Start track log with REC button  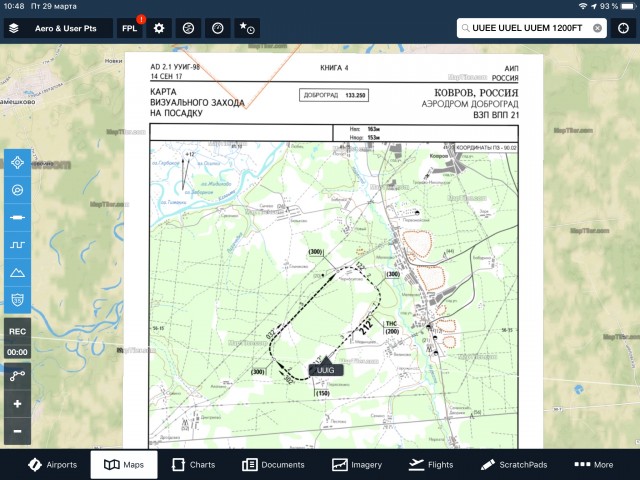coord(17,331)
